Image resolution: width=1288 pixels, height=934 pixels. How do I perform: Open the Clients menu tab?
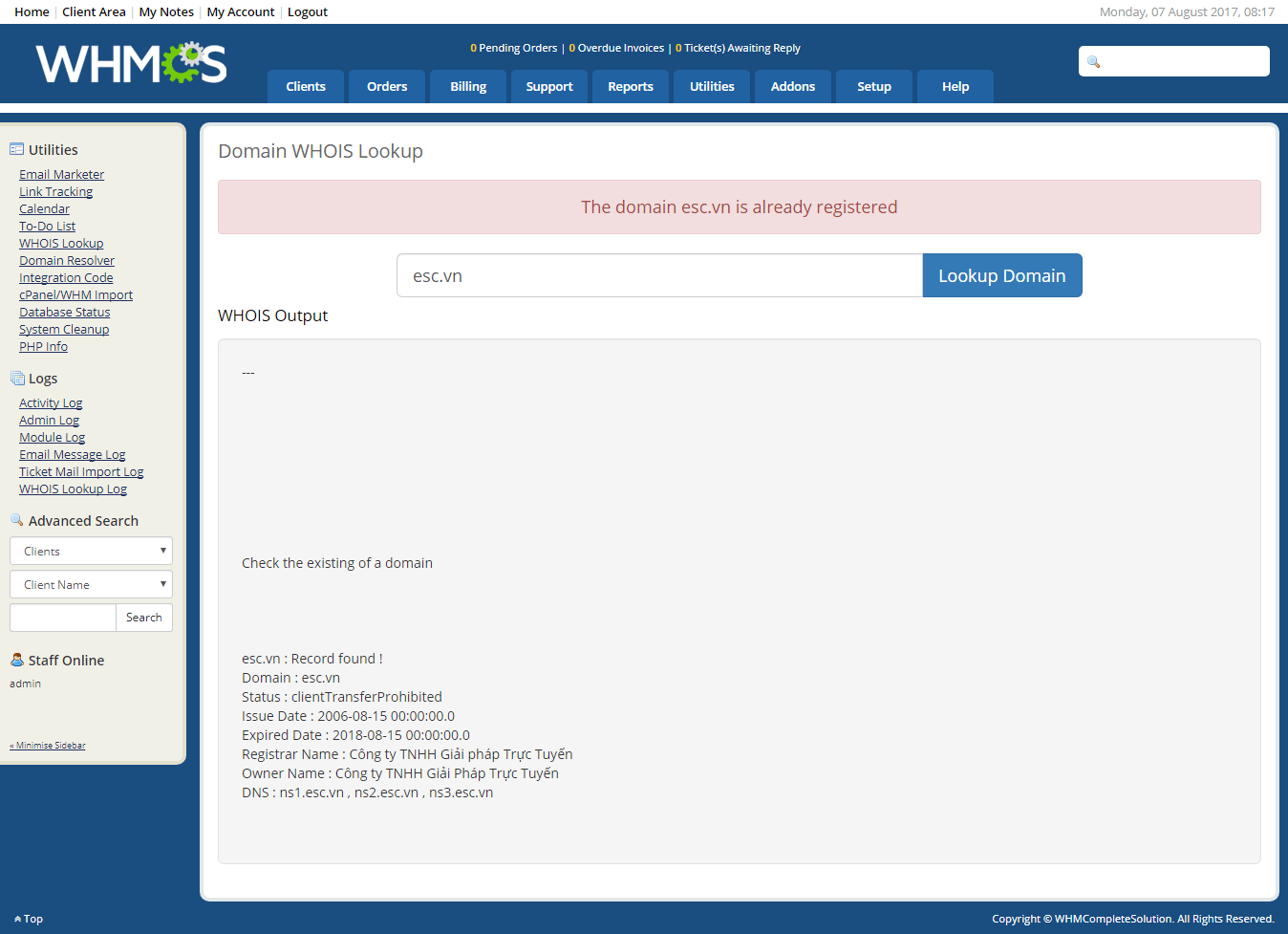[x=306, y=86]
